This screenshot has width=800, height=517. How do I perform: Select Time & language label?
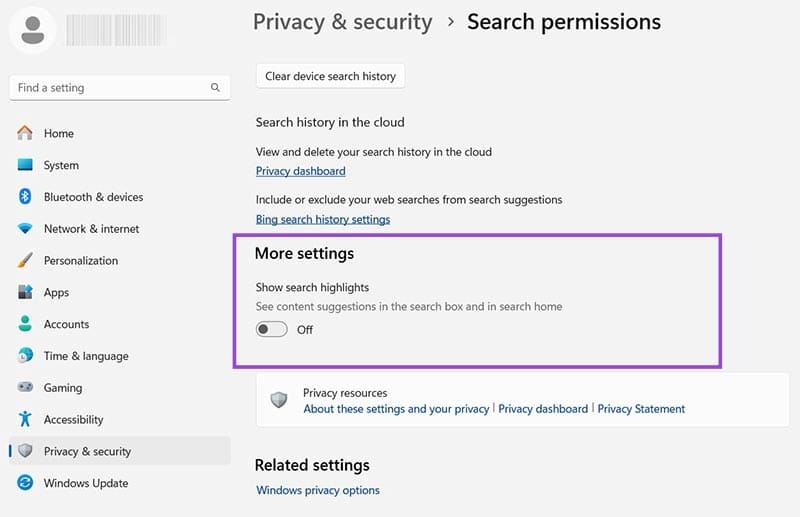86,356
